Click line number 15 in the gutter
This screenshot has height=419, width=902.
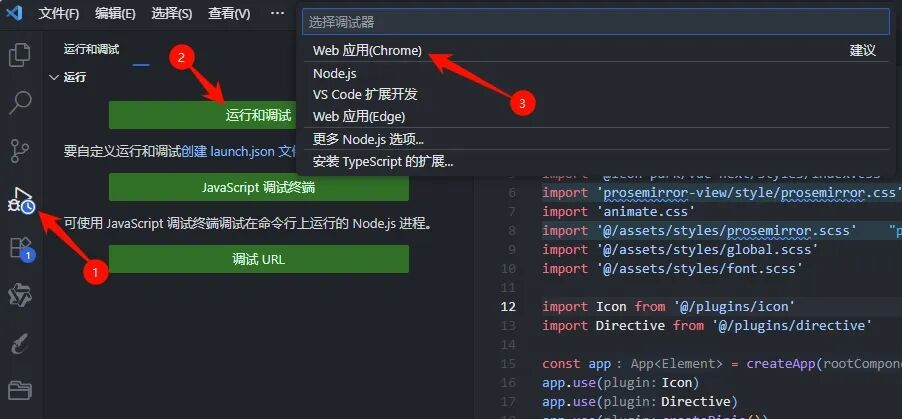click(x=508, y=364)
